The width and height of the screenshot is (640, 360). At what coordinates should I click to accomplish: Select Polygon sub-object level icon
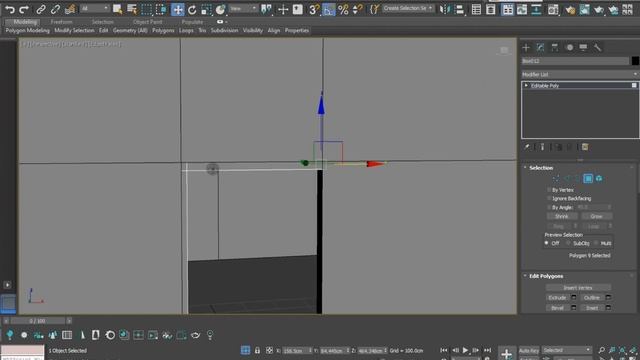(588, 178)
